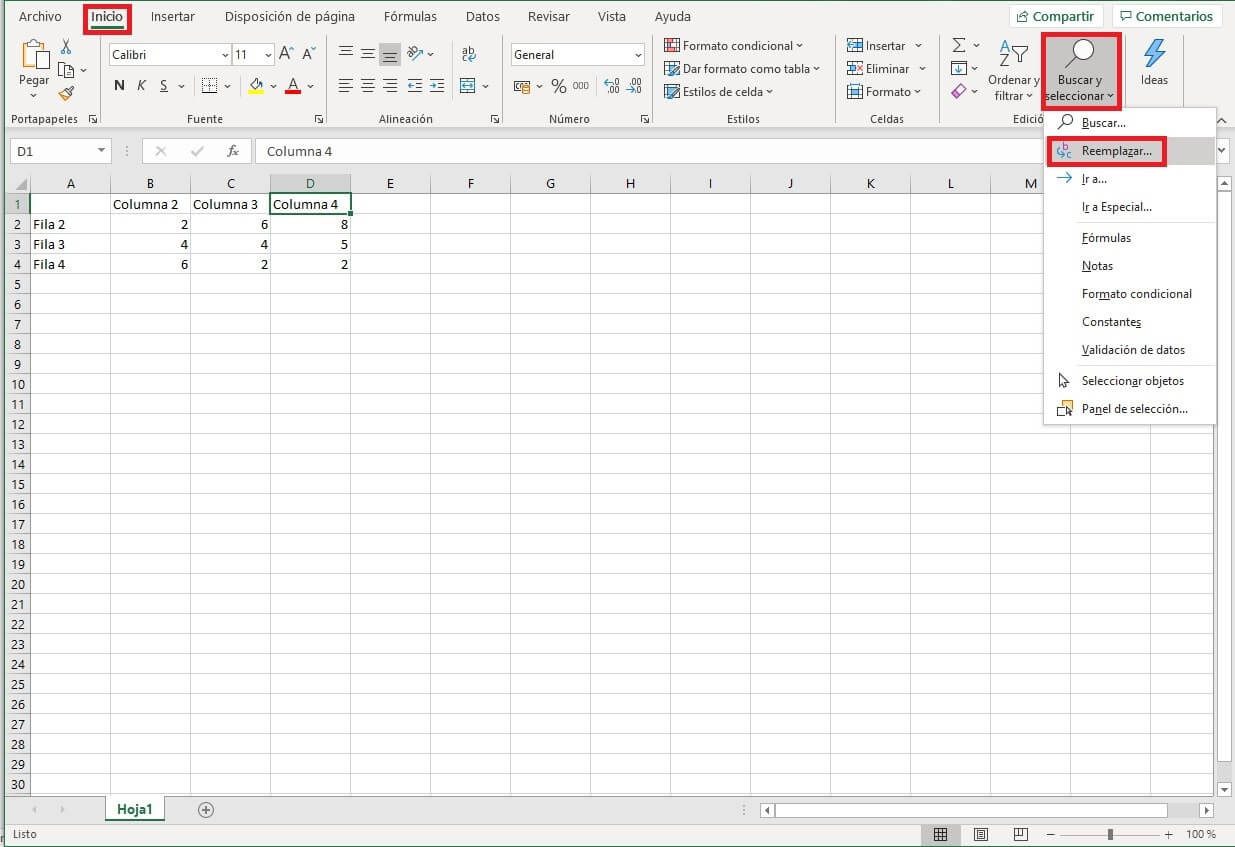Click the insert function fx icon
1235x847 pixels.
point(233,151)
